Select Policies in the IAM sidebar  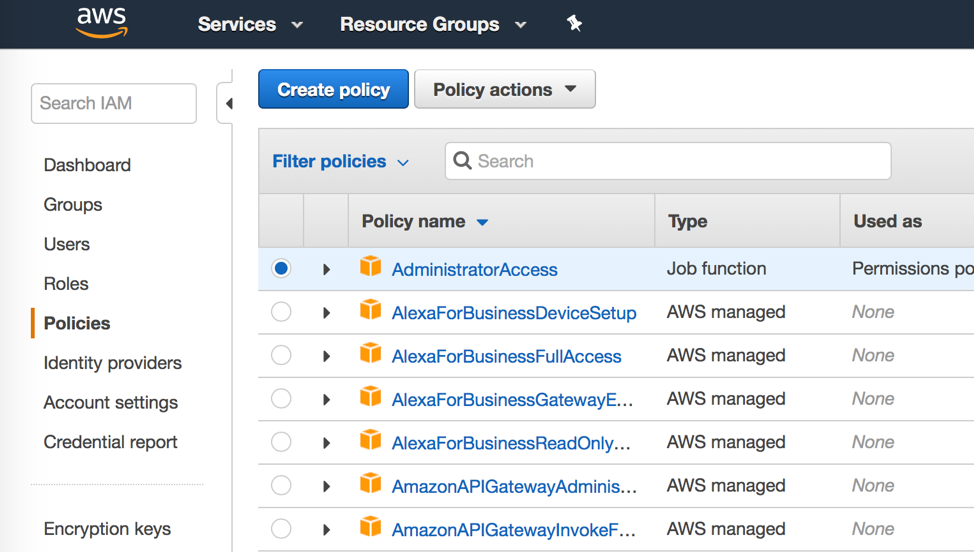coord(76,324)
